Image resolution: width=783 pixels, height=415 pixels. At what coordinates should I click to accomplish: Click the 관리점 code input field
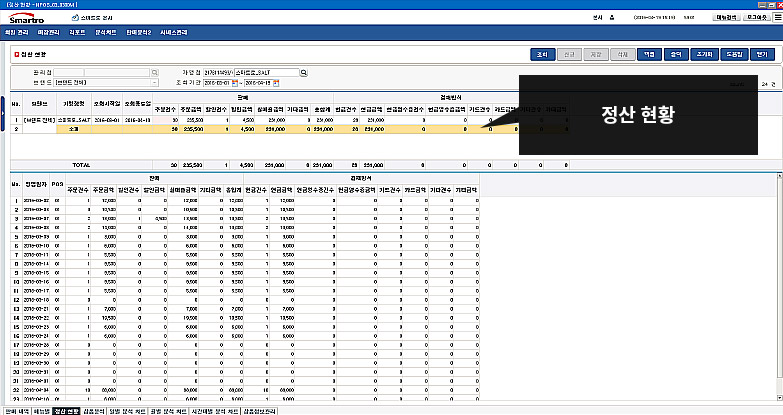click(69, 73)
